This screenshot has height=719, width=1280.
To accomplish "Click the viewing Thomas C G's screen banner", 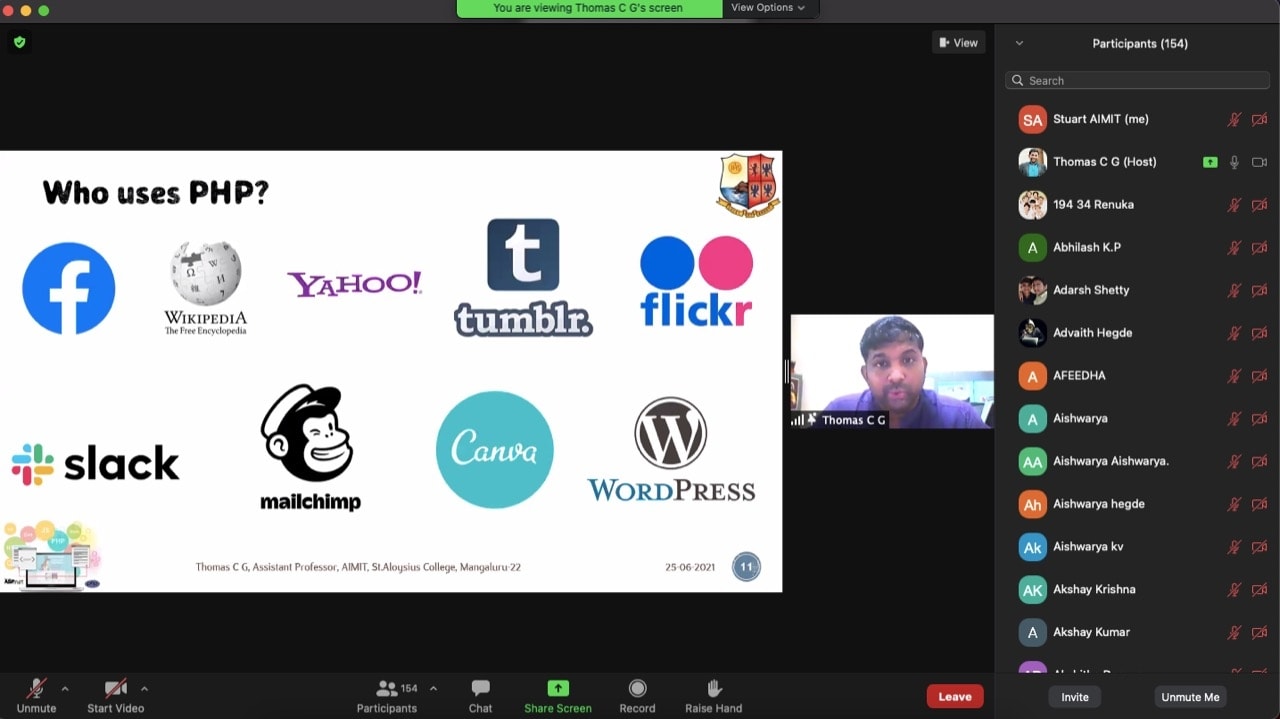I will coord(589,8).
